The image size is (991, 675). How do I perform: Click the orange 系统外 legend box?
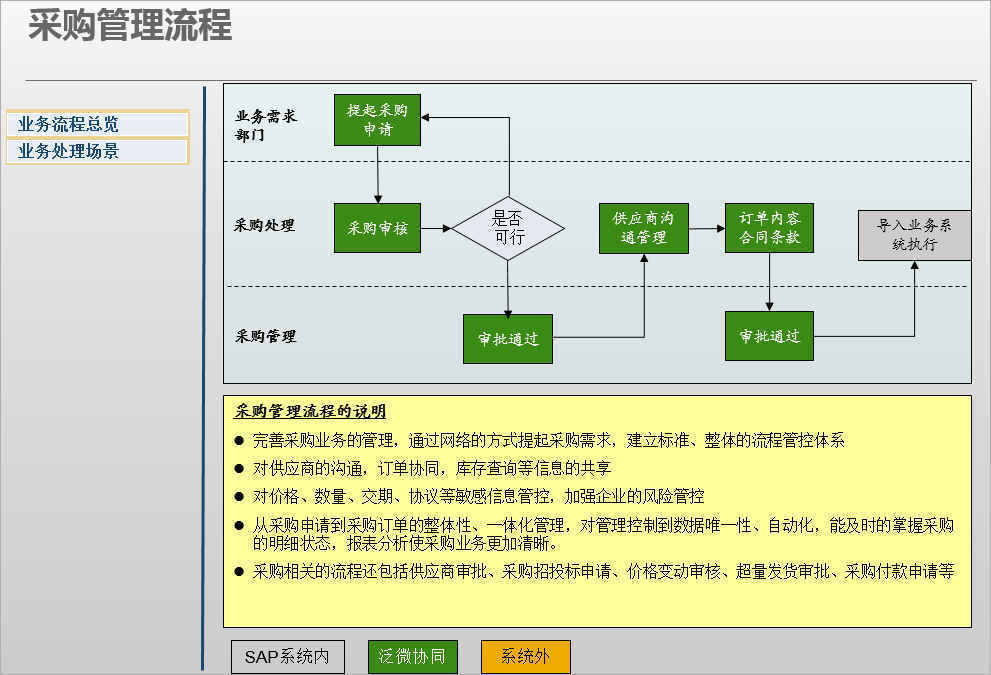pyautogui.click(x=525, y=657)
